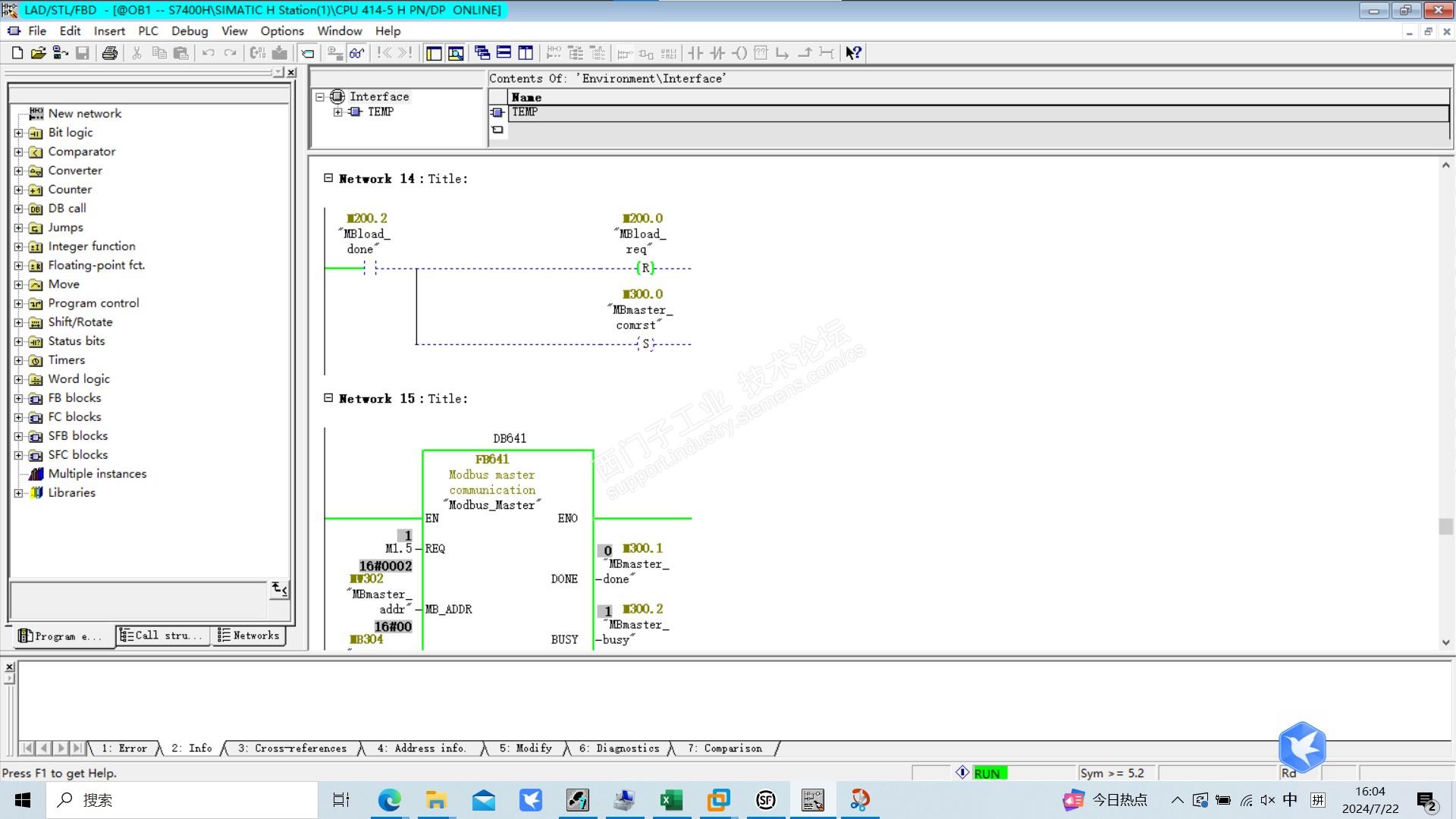
Task: Switch to the Cross-references tab
Action: [292, 748]
